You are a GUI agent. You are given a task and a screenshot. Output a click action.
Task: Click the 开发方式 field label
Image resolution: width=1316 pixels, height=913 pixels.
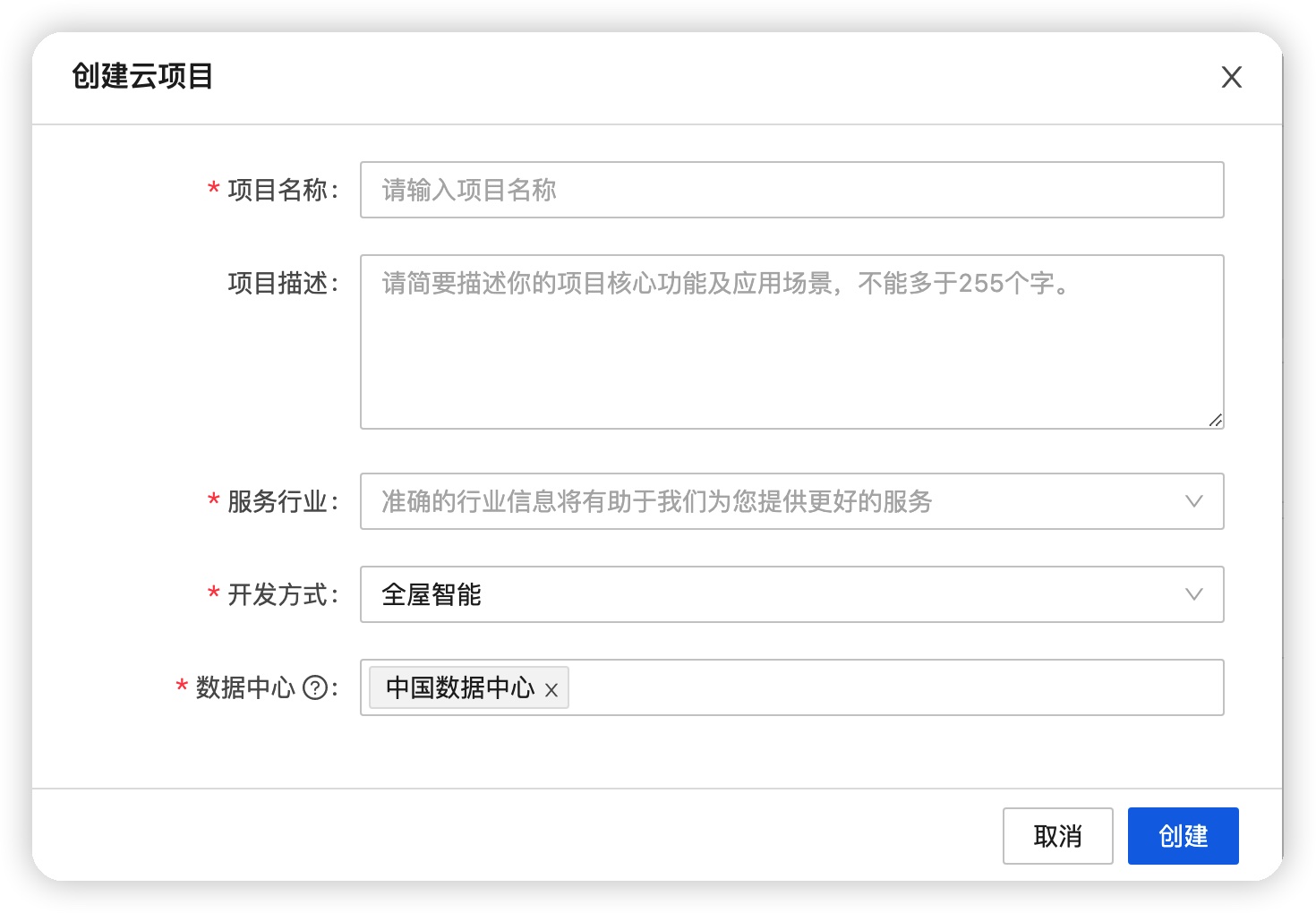[278, 594]
